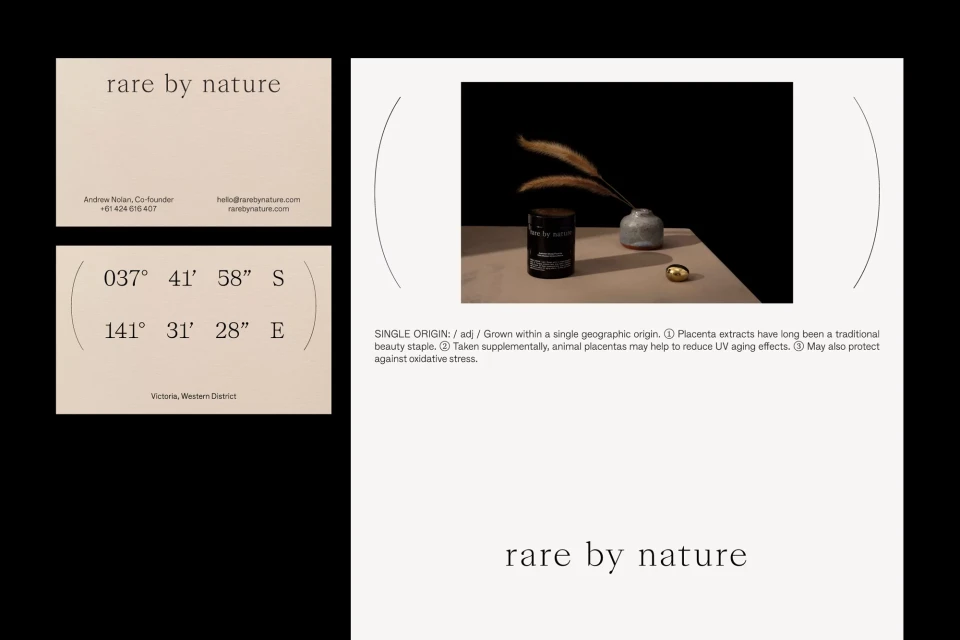Select the SINGLE ORIGIN definition heading
The image size is (960, 640).
[408, 333]
